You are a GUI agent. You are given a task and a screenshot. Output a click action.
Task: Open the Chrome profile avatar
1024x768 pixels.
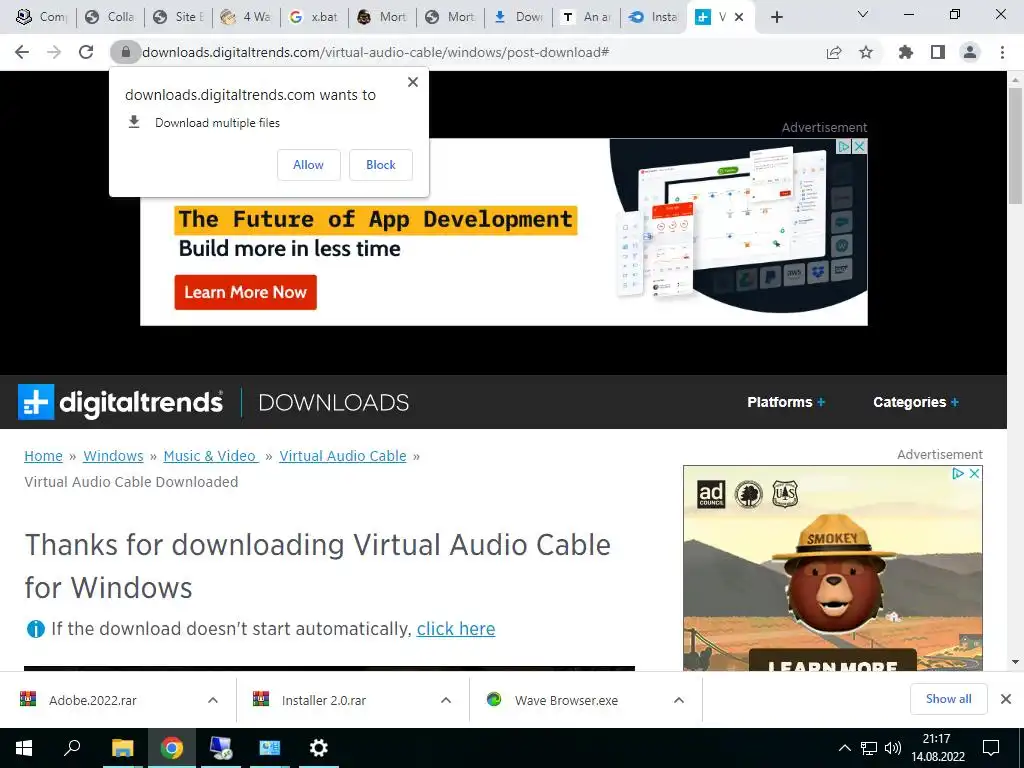click(970, 52)
